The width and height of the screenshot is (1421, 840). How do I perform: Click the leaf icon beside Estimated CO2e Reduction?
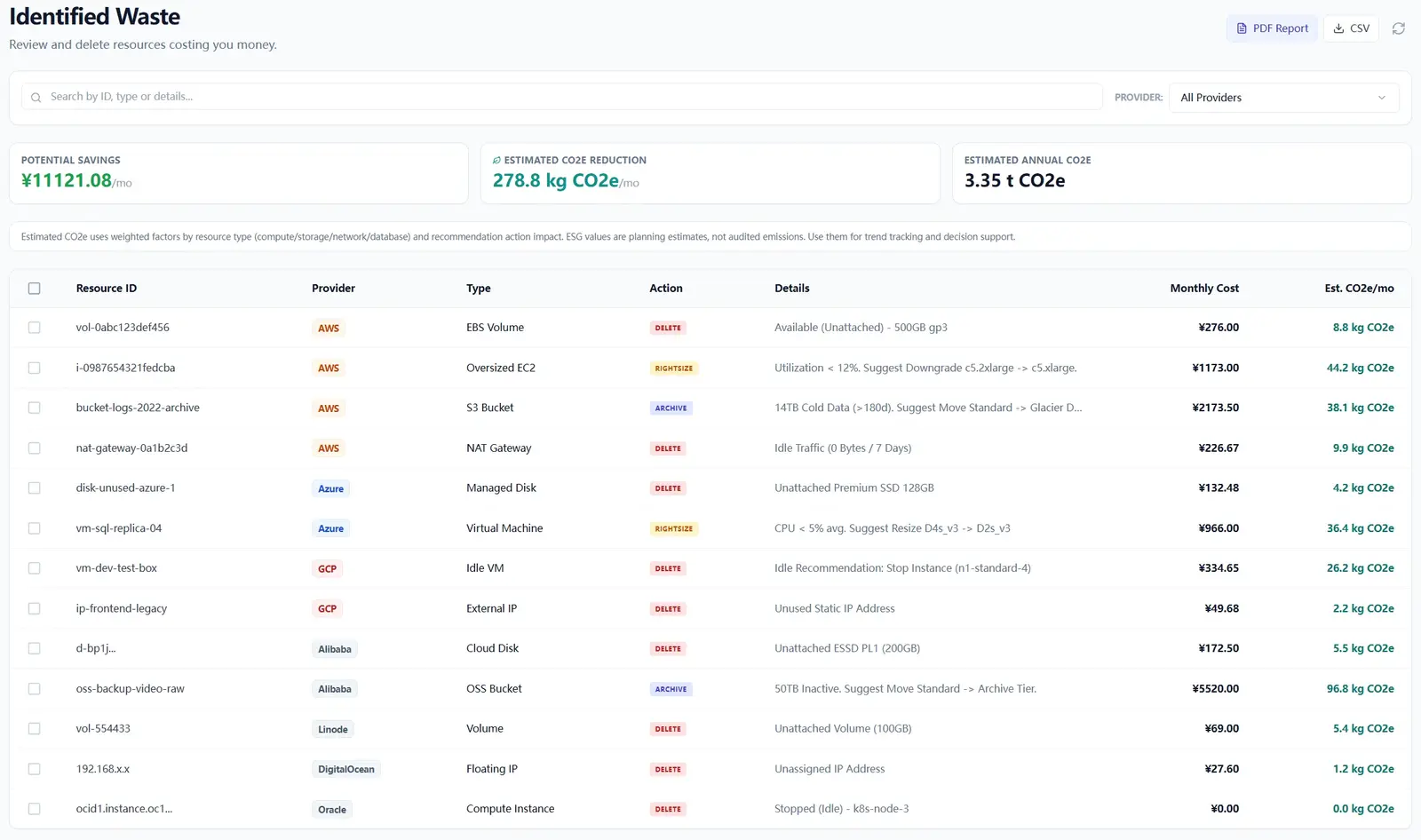click(x=496, y=161)
